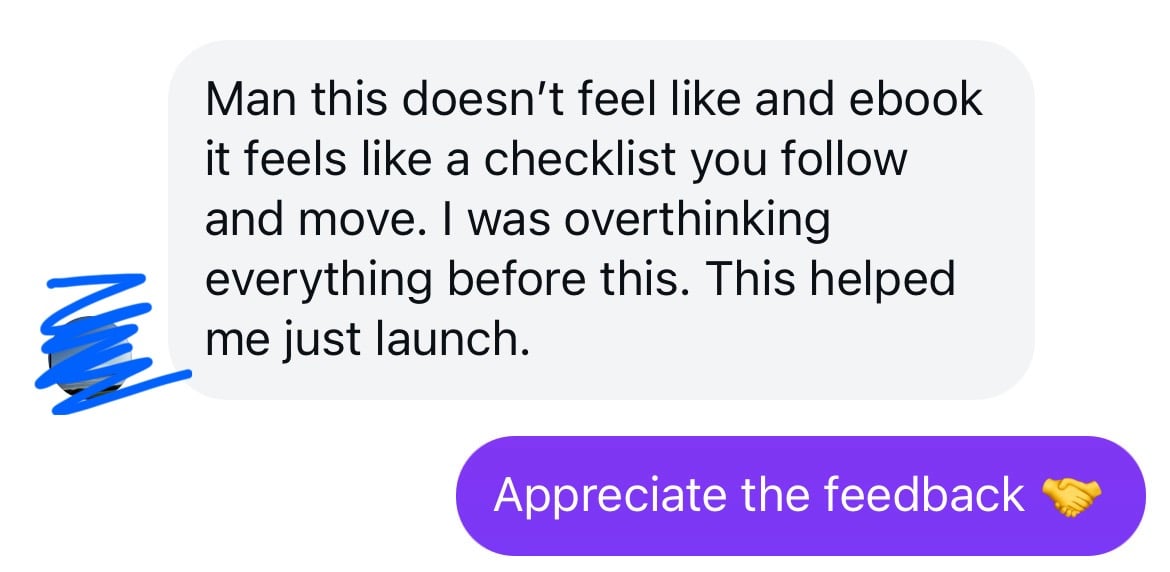Click the word 'ebook' in the message
Screen dimensions: 1170x572
click(x=916, y=100)
